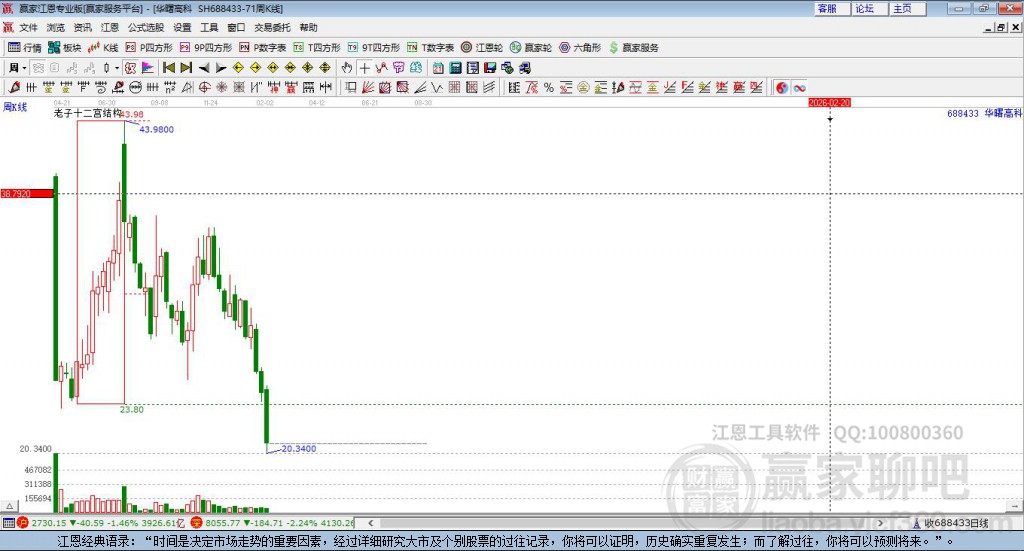Open the T数字表 tool
The image size is (1024, 551).
430,48
